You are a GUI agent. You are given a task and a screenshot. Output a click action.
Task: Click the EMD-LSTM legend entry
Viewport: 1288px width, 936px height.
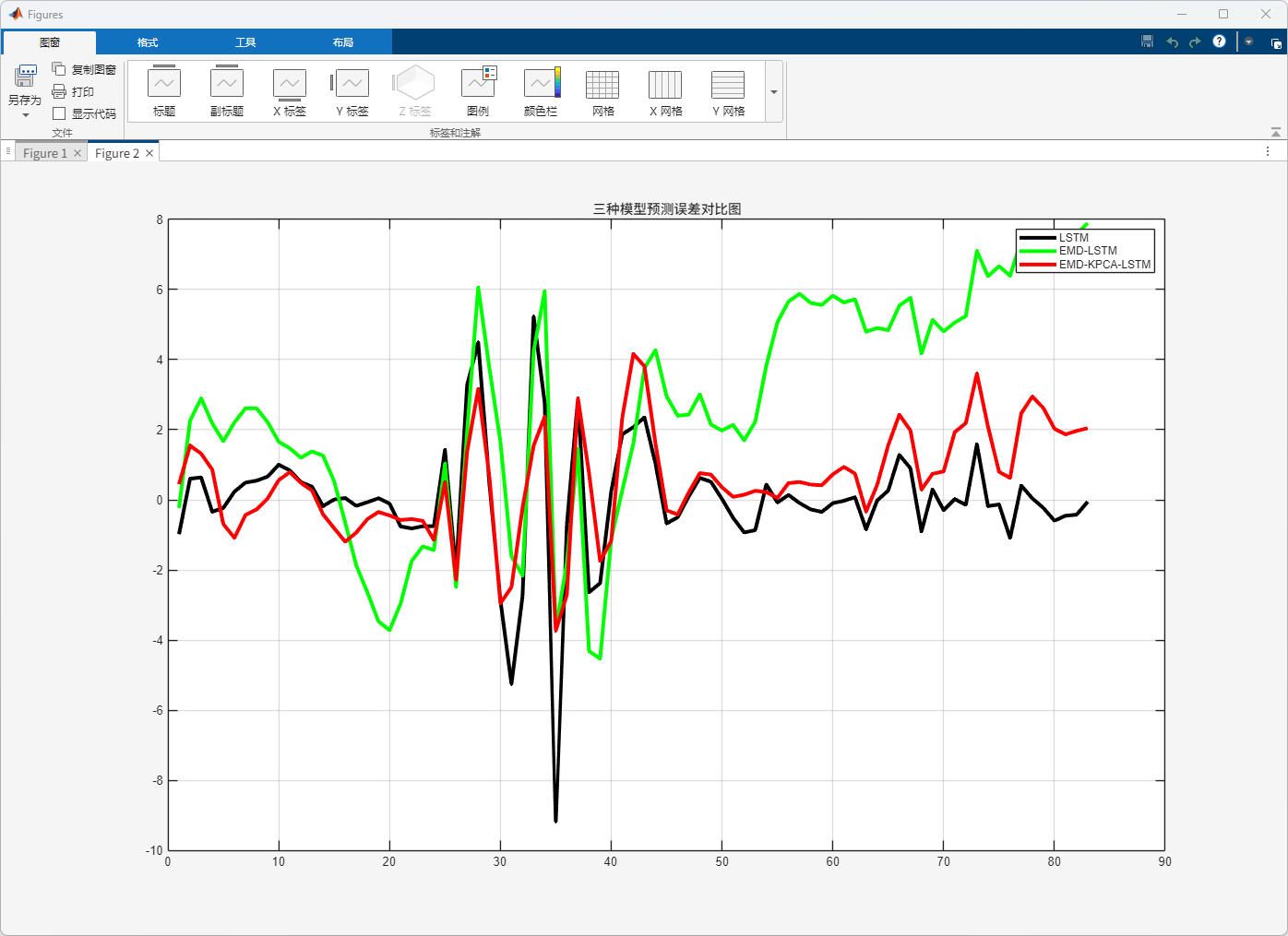[x=1088, y=251]
